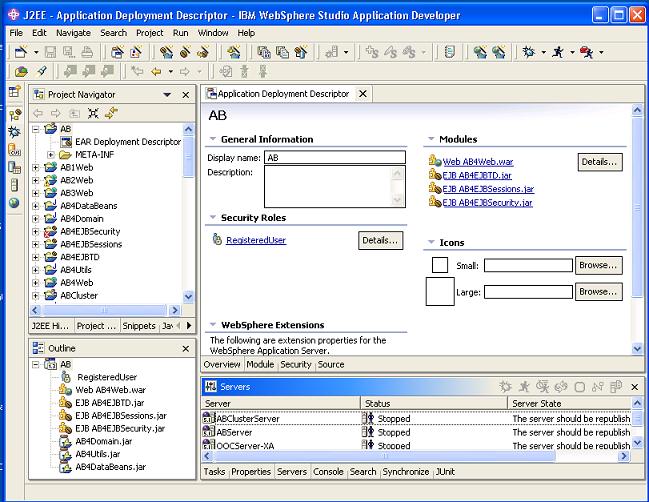Expand the META-INF folder node
This screenshot has height=502, width=649.
pyautogui.click(x=50, y=155)
